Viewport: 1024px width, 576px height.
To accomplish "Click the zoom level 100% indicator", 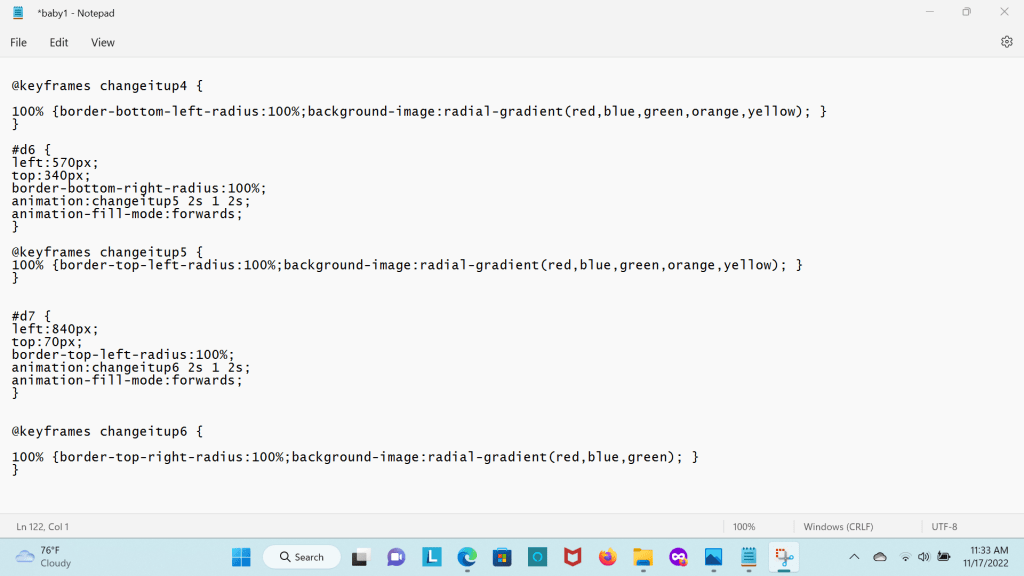I will coord(744,527).
